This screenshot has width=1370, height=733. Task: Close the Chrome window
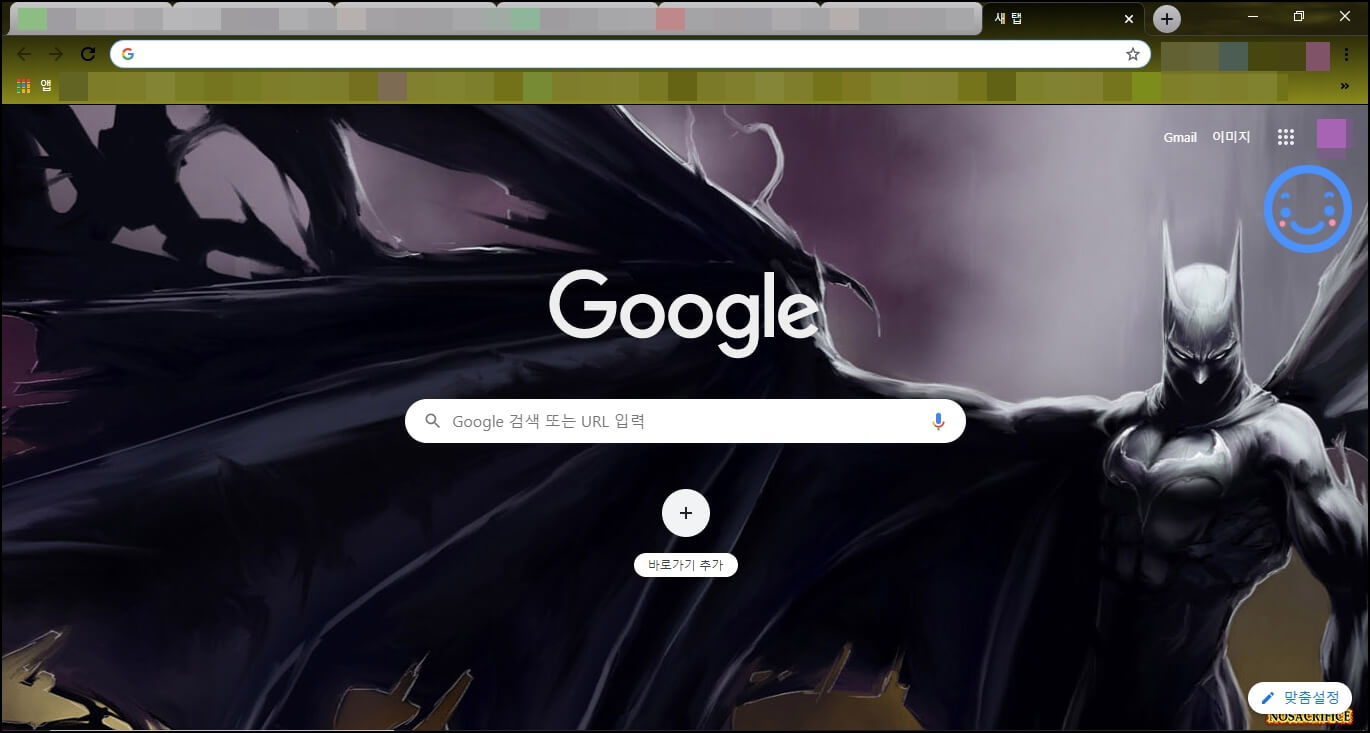click(1344, 16)
